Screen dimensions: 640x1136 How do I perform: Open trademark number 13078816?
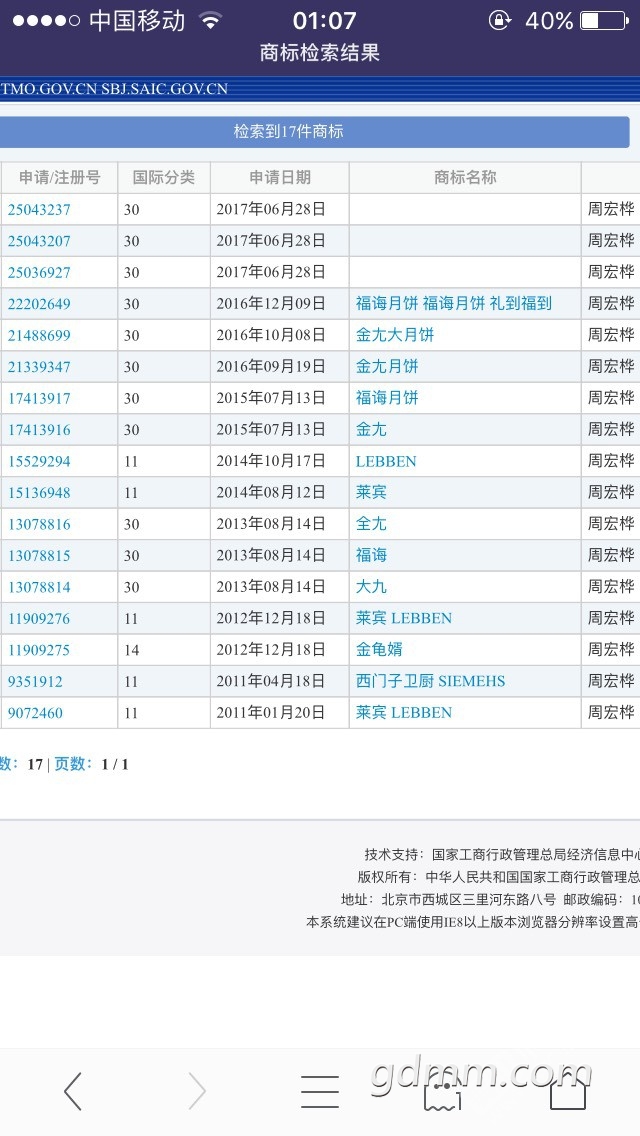39,524
